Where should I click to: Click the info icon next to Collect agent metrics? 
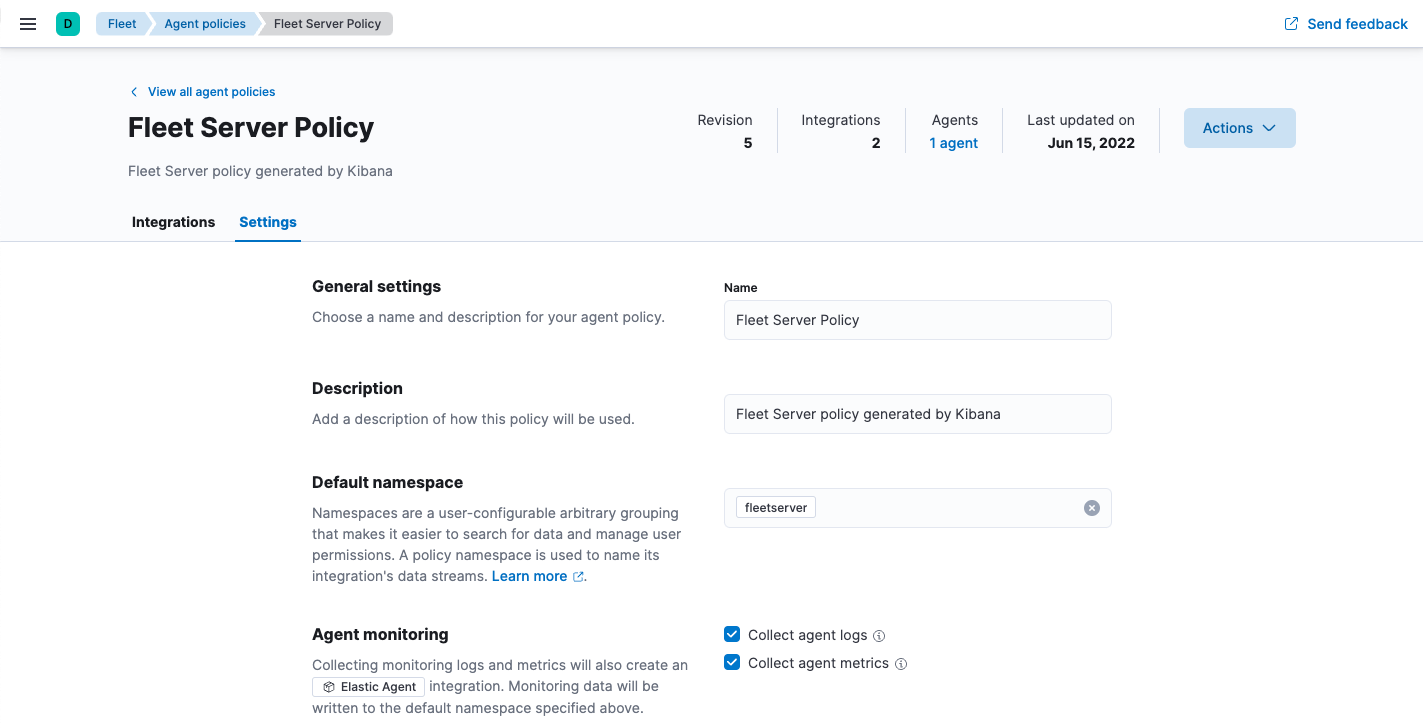pyautogui.click(x=901, y=663)
